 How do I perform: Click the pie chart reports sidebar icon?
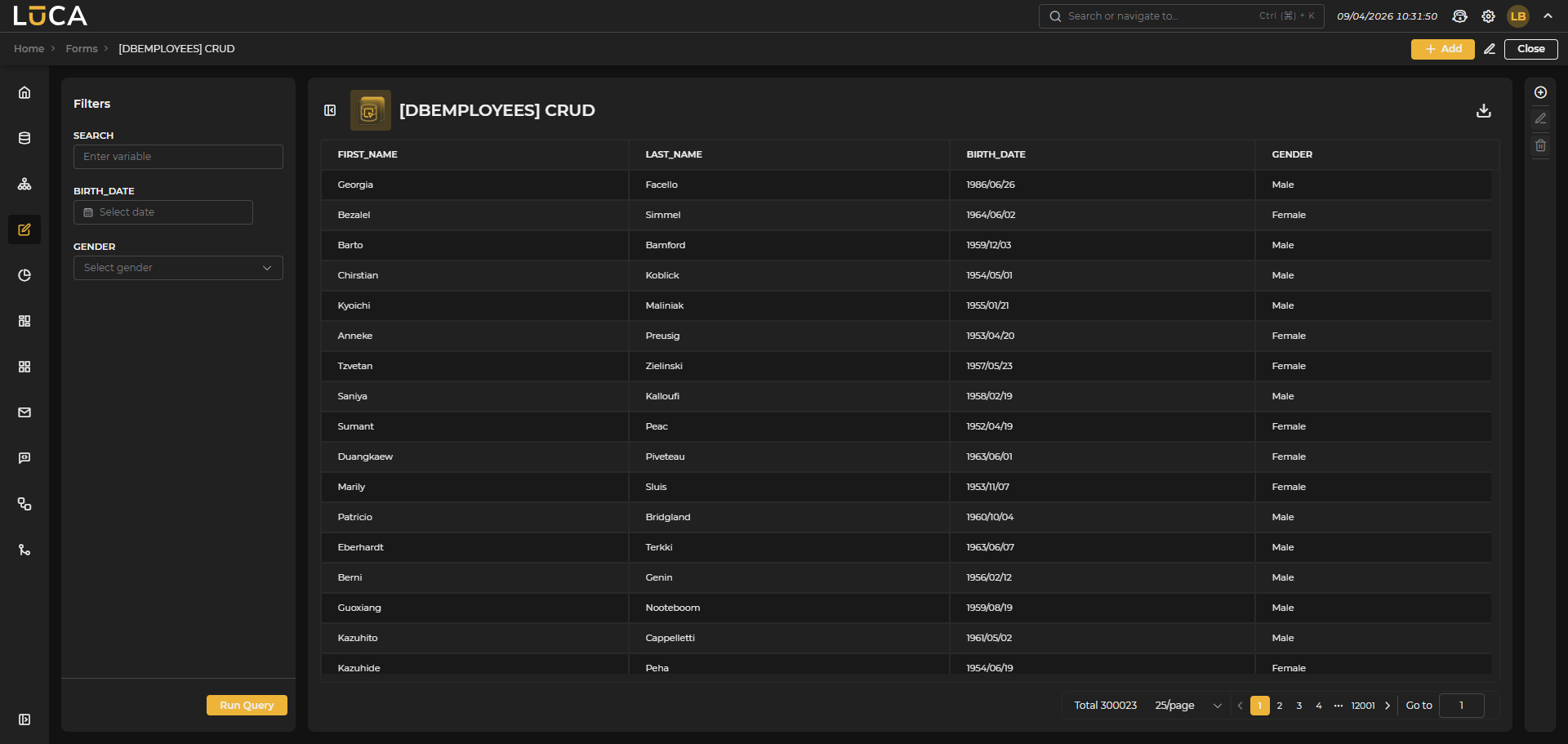click(x=24, y=275)
